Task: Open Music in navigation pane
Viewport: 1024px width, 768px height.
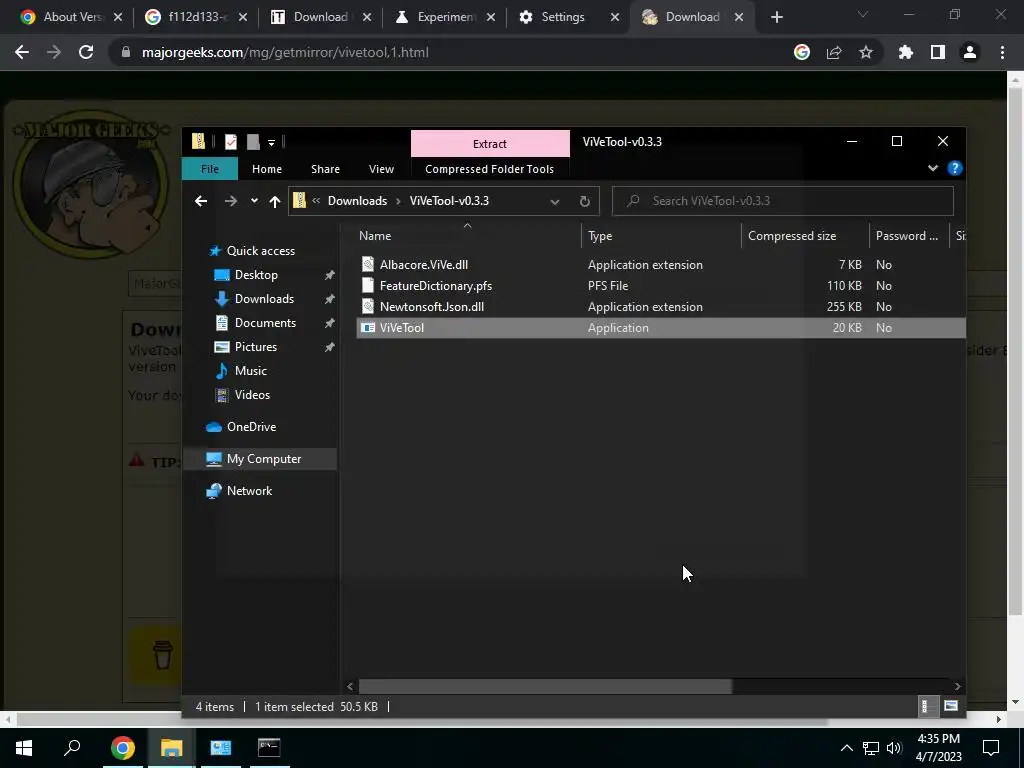Action: click(x=251, y=371)
